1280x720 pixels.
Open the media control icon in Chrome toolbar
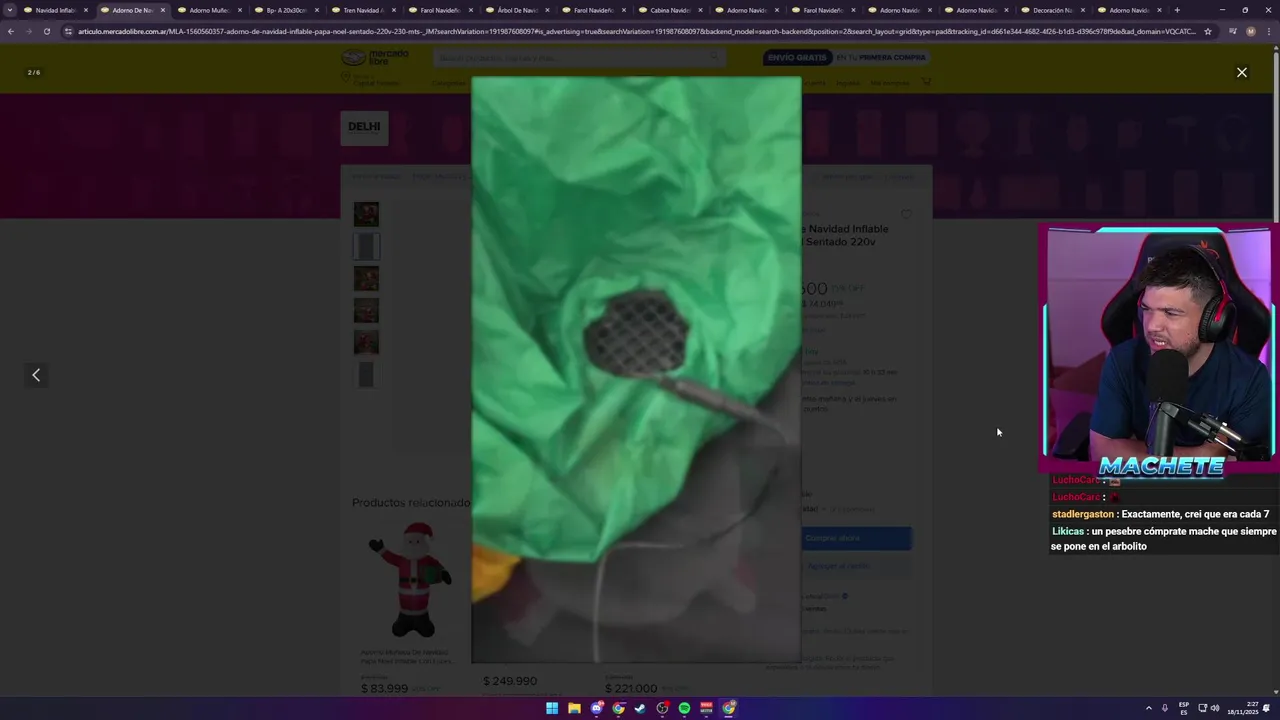point(1232,31)
